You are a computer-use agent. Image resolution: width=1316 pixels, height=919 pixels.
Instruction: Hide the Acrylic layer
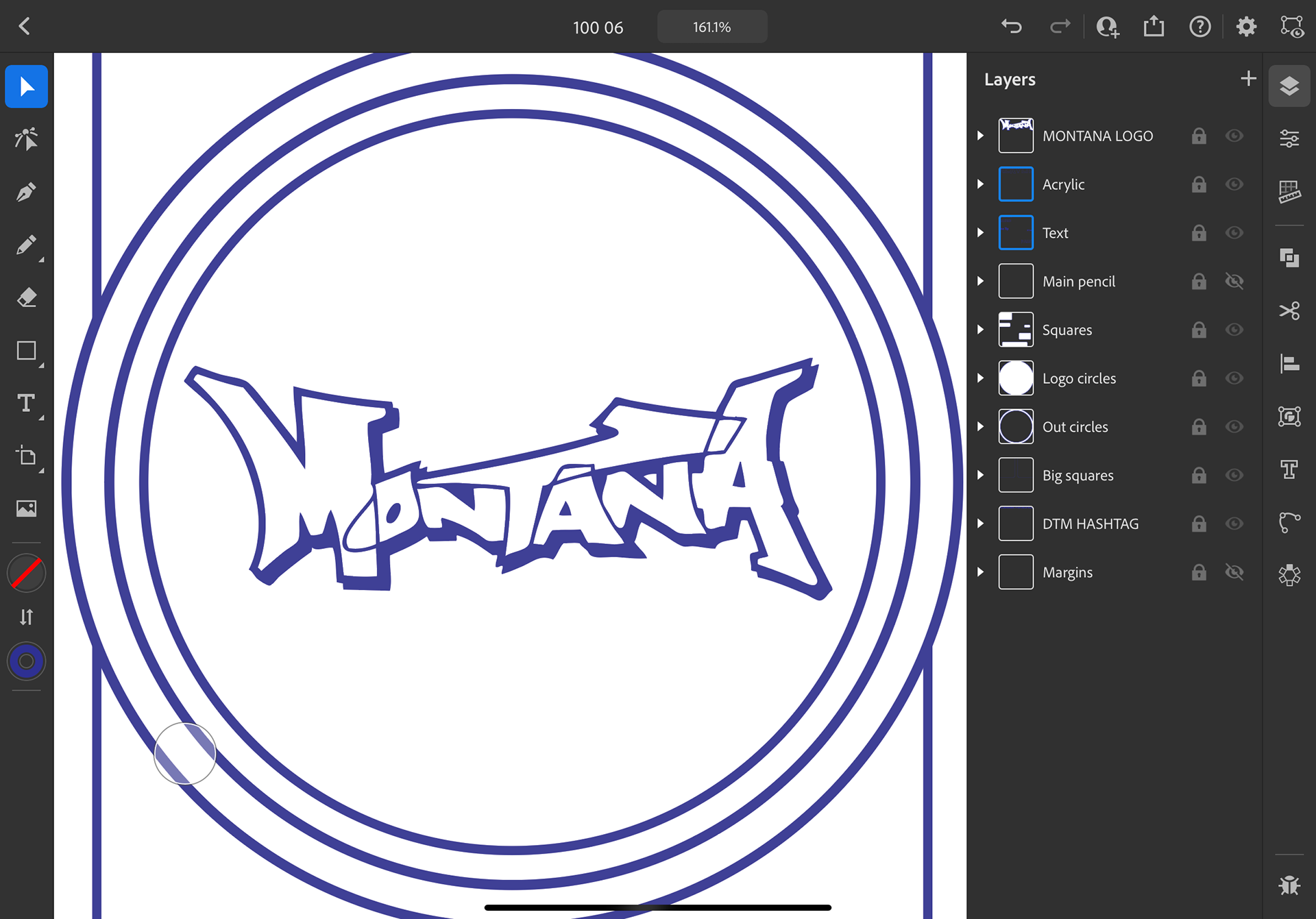click(1234, 184)
